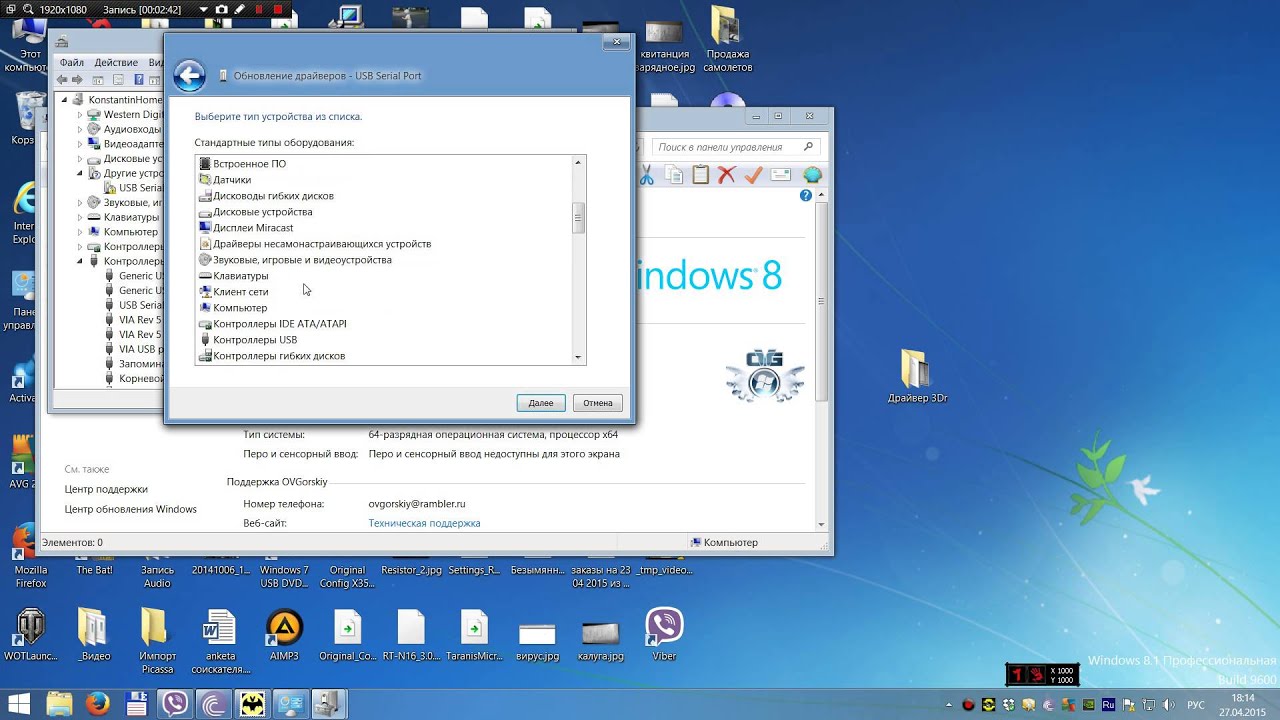Expand the "Звуковые, игровые" node in Device Manager
The image size is (1280, 720).
pyautogui.click(x=80, y=203)
